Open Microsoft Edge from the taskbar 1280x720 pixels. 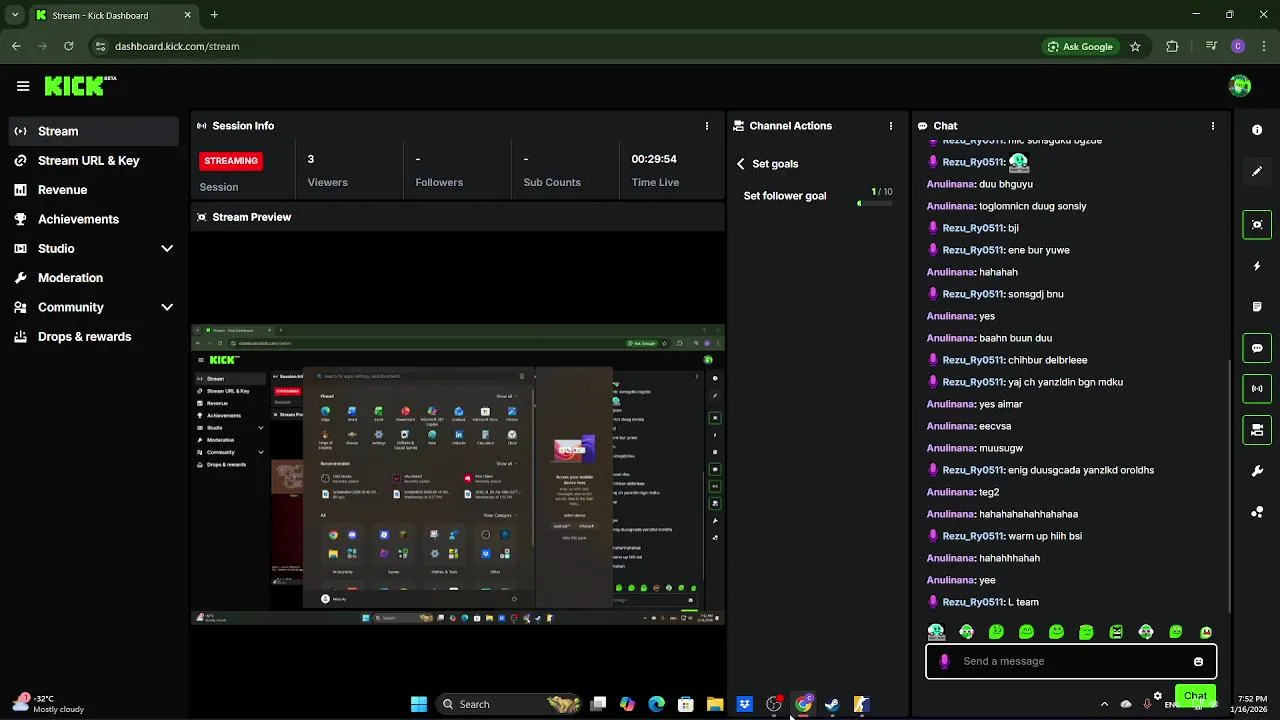click(x=656, y=704)
